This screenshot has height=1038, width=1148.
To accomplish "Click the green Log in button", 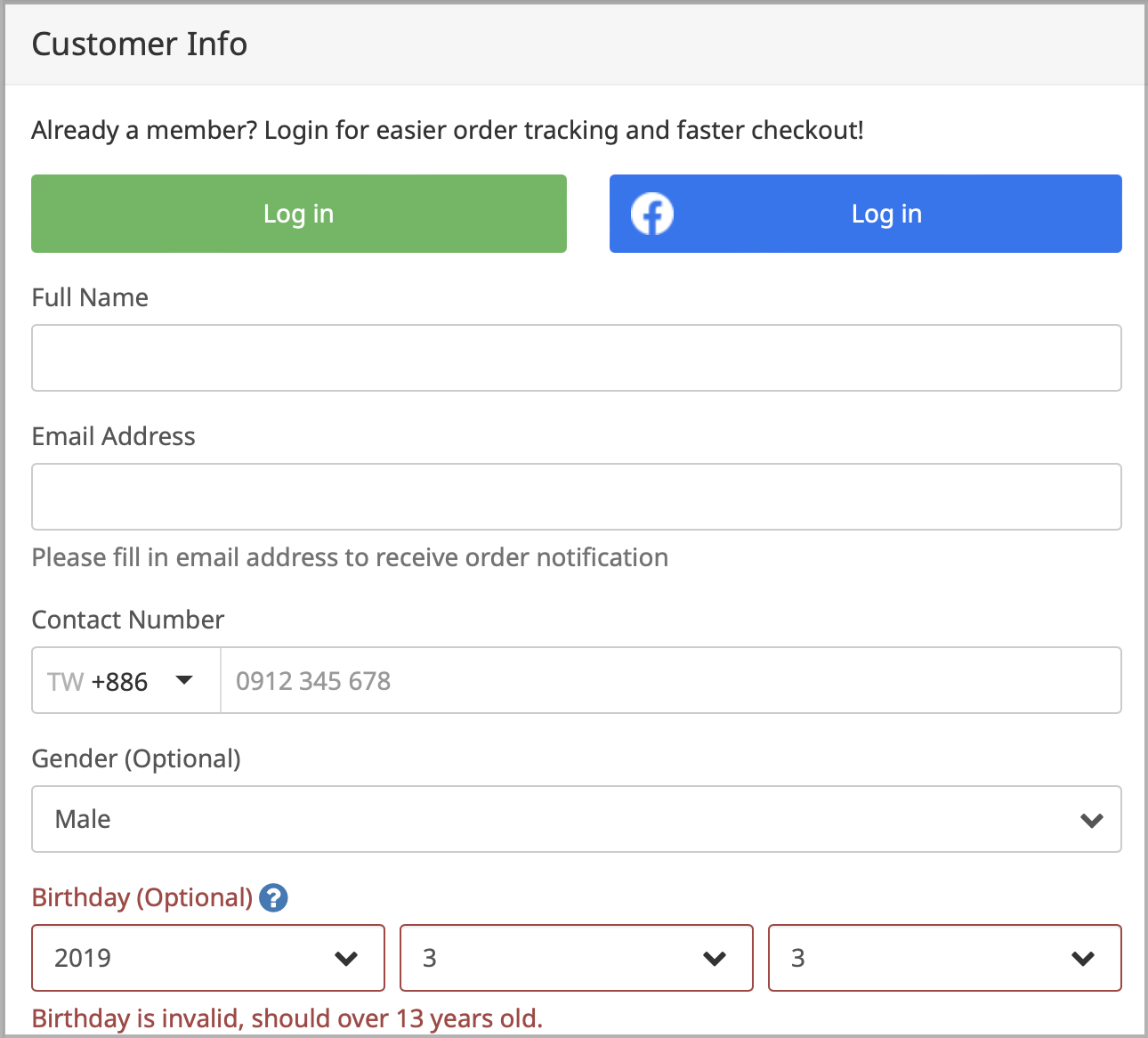I will tap(298, 214).
